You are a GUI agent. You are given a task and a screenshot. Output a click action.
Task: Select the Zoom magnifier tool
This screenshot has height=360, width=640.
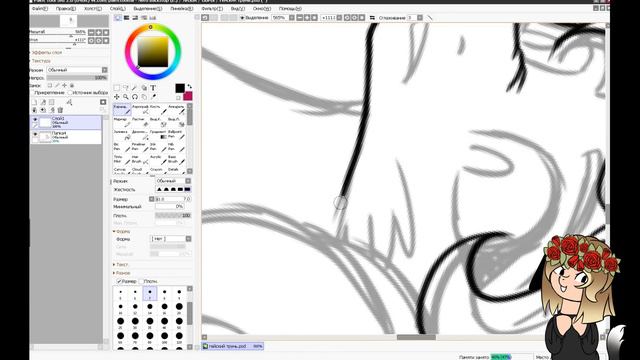126,97
